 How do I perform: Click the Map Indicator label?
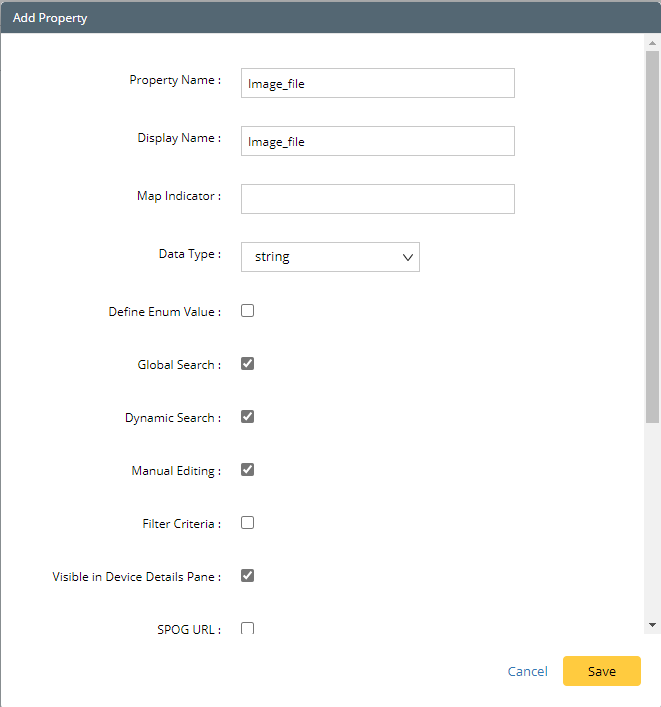(x=178, y=197)
